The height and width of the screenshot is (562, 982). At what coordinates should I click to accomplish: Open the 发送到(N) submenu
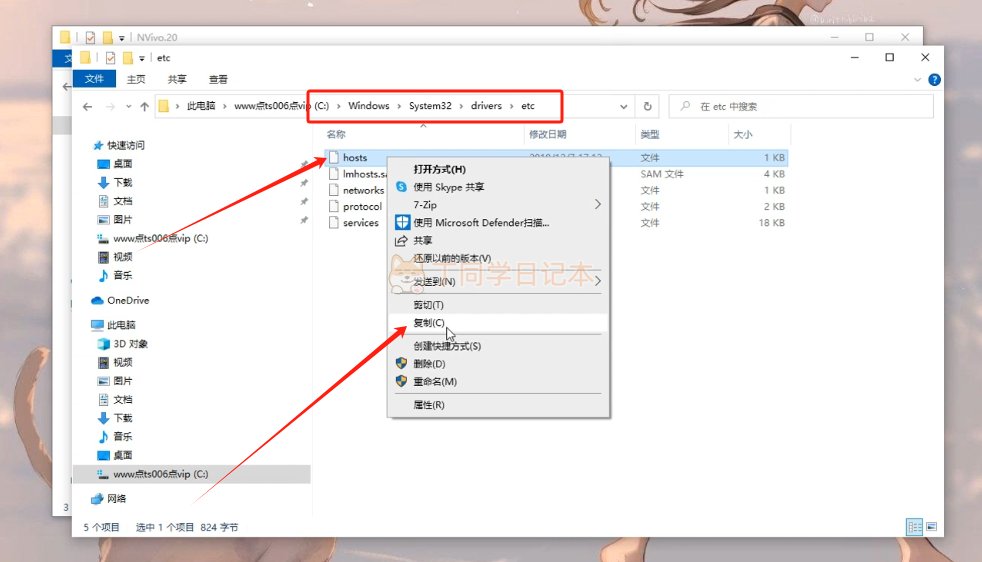click(498, 281)
